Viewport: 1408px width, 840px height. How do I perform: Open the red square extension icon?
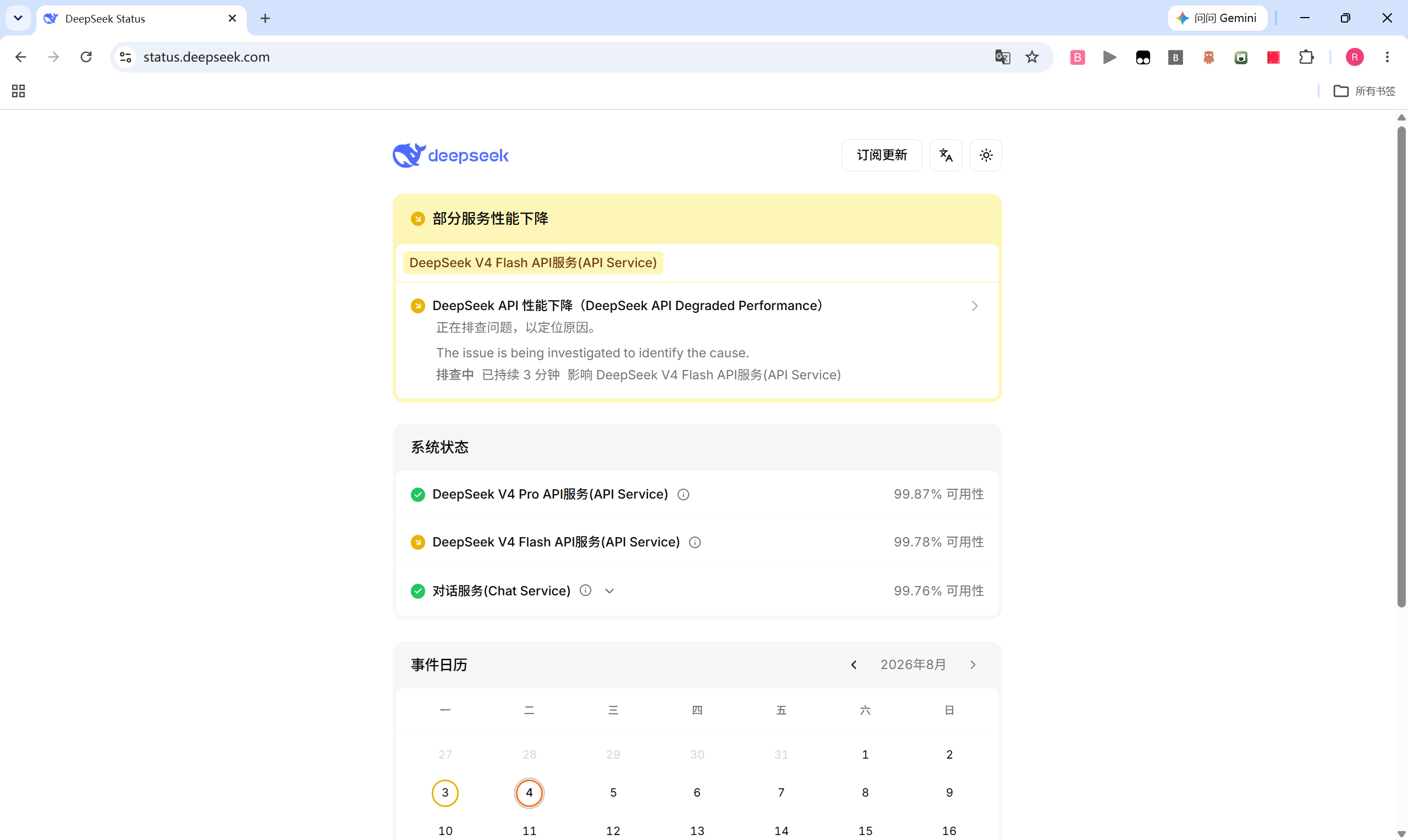point(1273,57)
